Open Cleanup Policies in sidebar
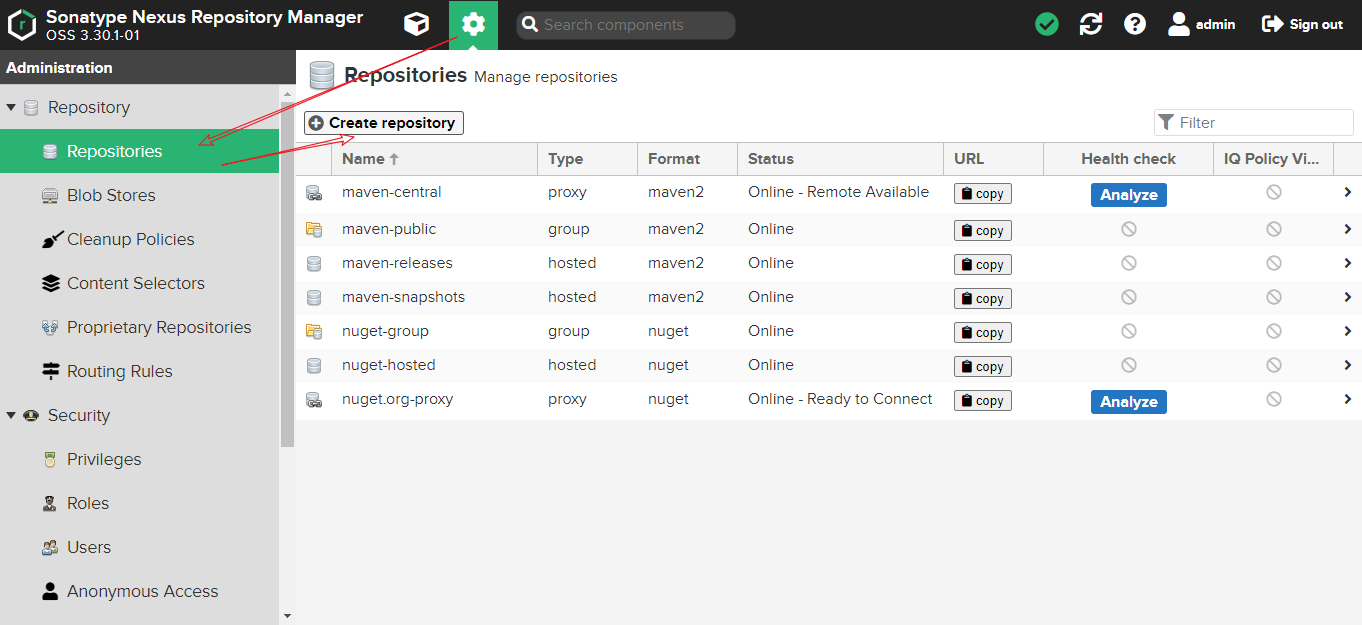This screenshot has width=1362, height=625. pos(130,239)
